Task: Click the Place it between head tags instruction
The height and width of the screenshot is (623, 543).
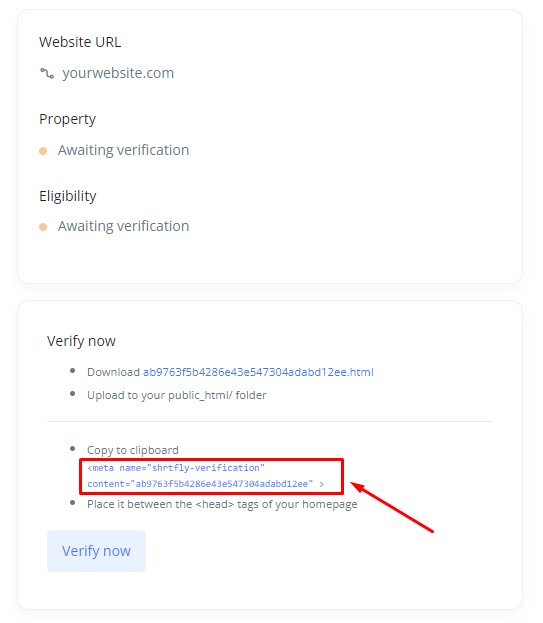Action: (x=222, y=504)
